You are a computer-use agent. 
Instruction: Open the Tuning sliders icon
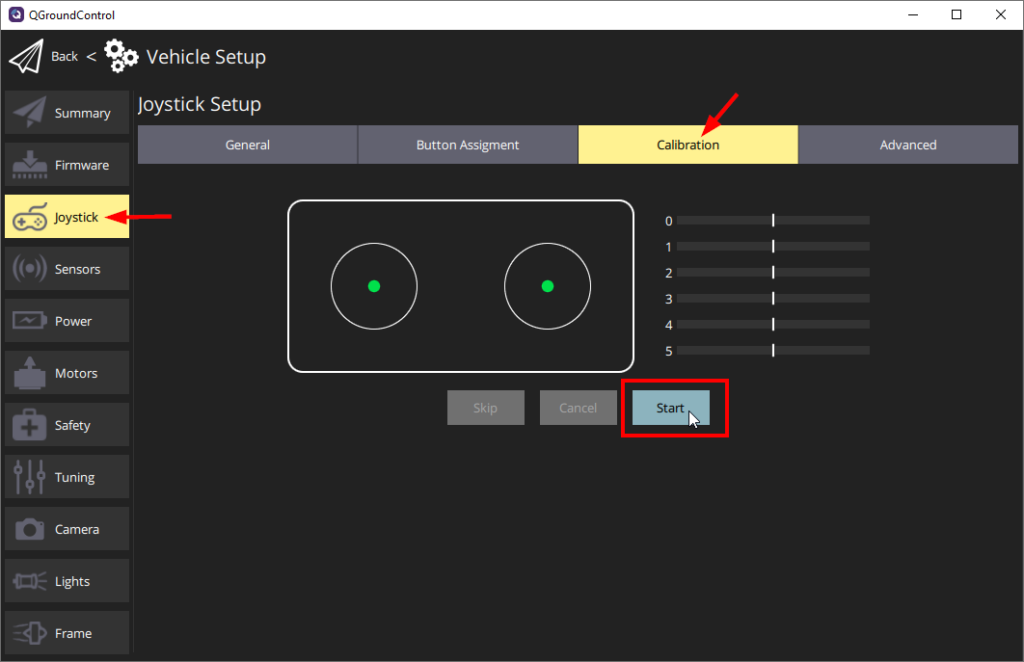[31, 476]
